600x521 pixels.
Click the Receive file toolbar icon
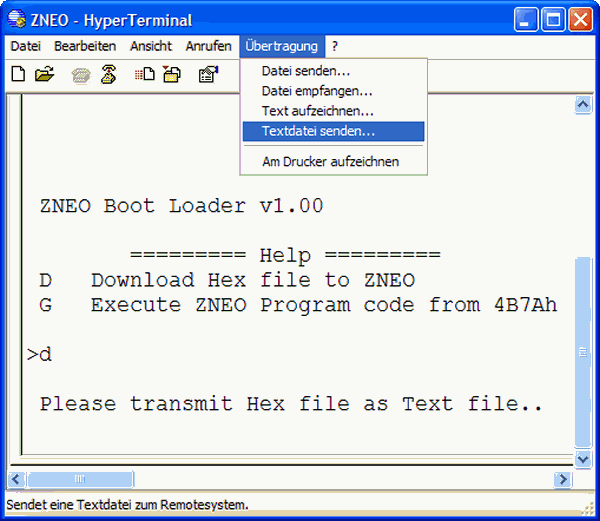(x=172, y=74)
